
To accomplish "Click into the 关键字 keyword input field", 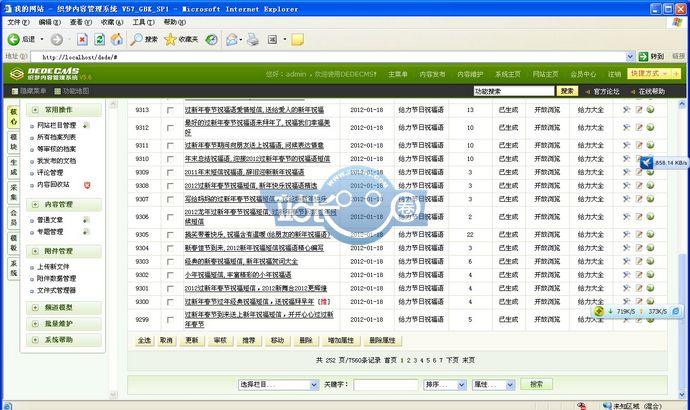I will coord(385,384).
